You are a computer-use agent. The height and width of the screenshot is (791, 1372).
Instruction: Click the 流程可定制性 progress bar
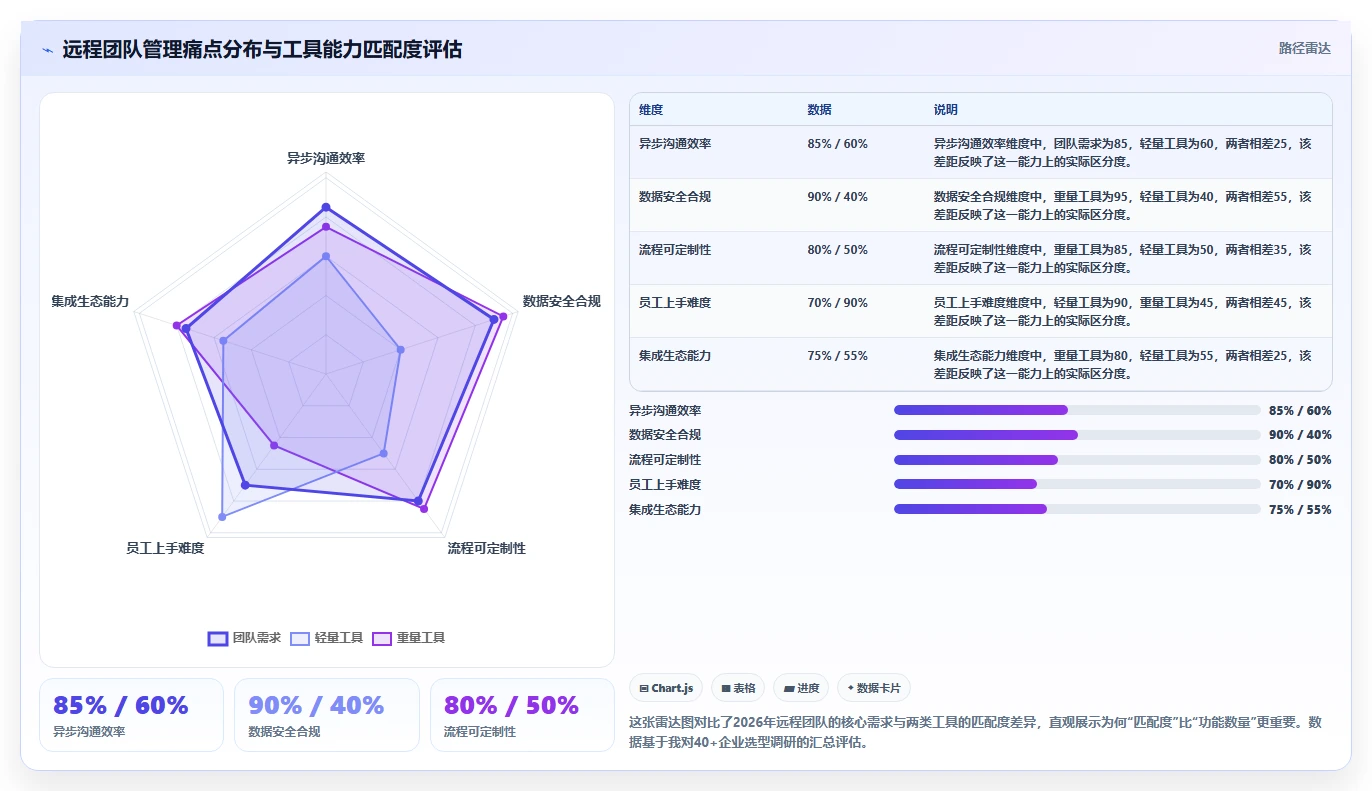(1077, 460)
